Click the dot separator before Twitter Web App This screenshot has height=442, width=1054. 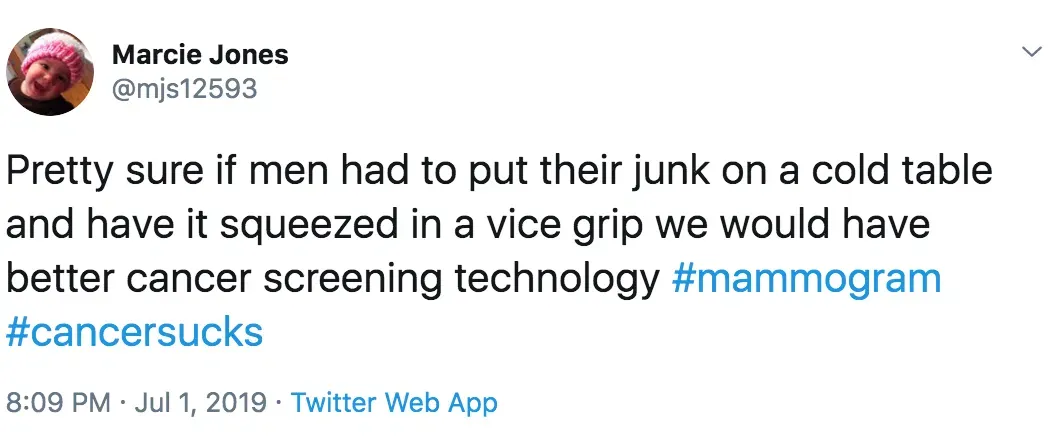[279, 403]
